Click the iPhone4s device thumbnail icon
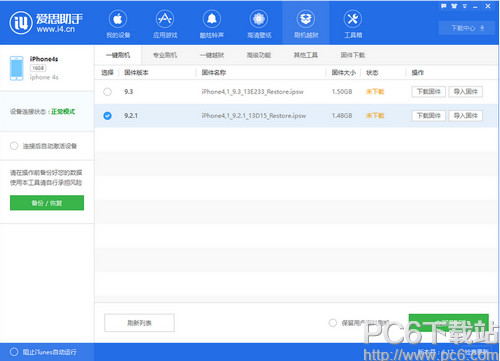This screenshot has width=500, height=361. [16, 68]
